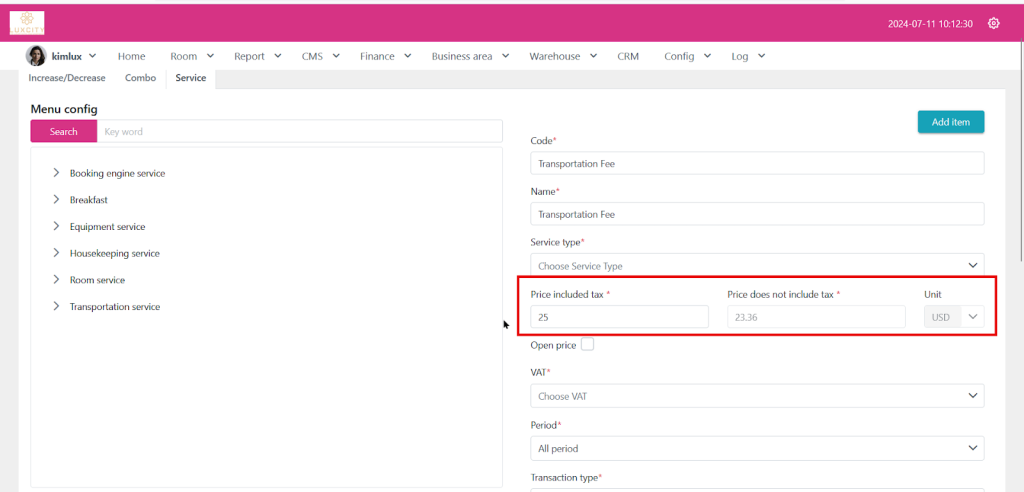1024x492 pixels.
Task: Click the Luxcity logo
Action: pyautogui.click(x=27, y=22)
